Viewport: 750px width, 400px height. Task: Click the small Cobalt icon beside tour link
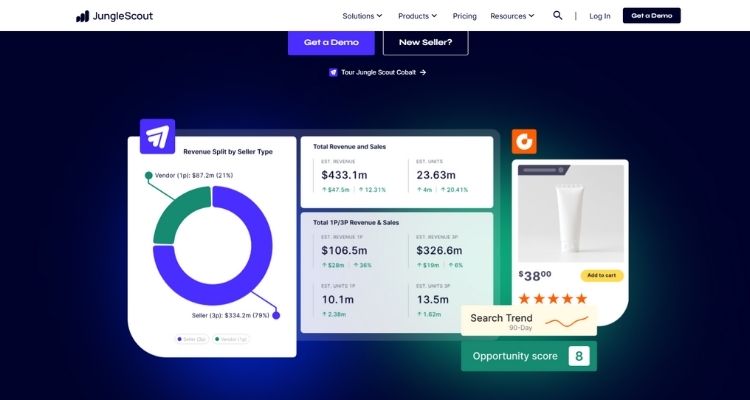click(x=333, y=72)
